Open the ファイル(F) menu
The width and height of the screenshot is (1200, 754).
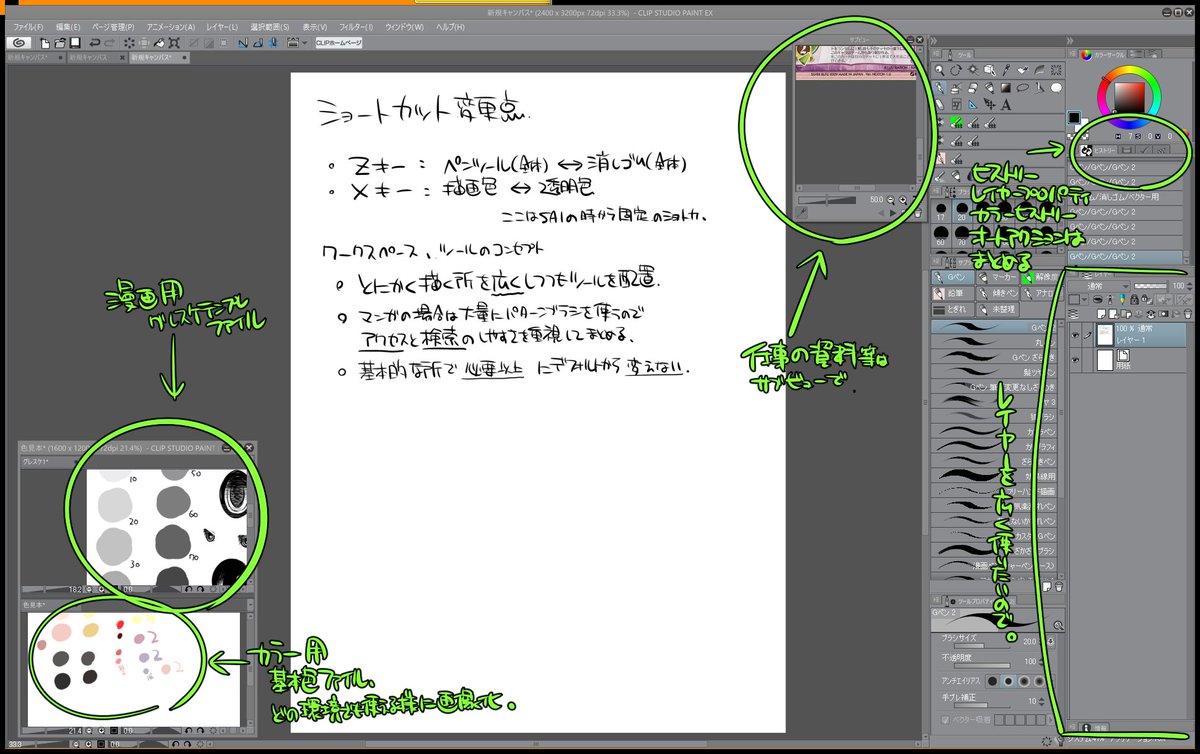tap(28, 25)
